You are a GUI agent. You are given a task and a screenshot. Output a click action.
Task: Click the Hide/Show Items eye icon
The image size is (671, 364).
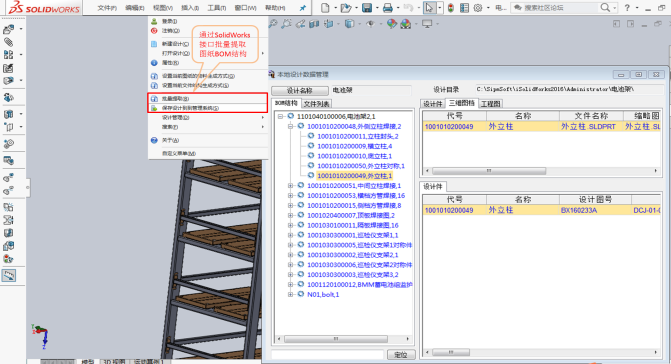[x=370, y=24]
